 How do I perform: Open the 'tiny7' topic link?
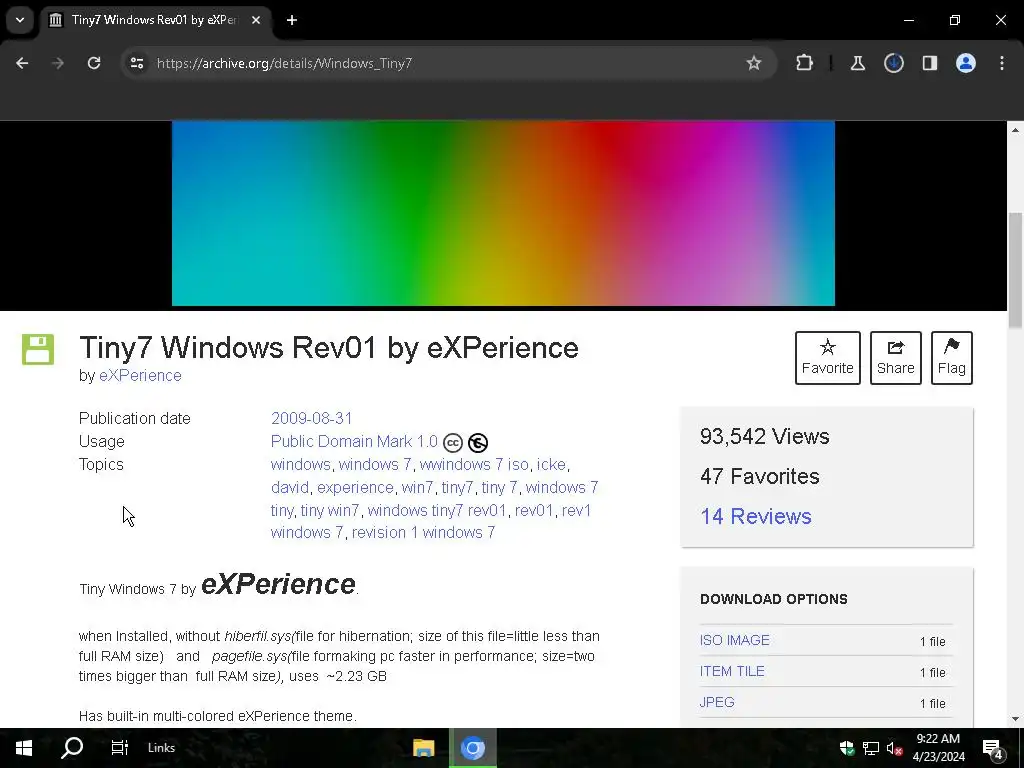[x=457, y=487]
